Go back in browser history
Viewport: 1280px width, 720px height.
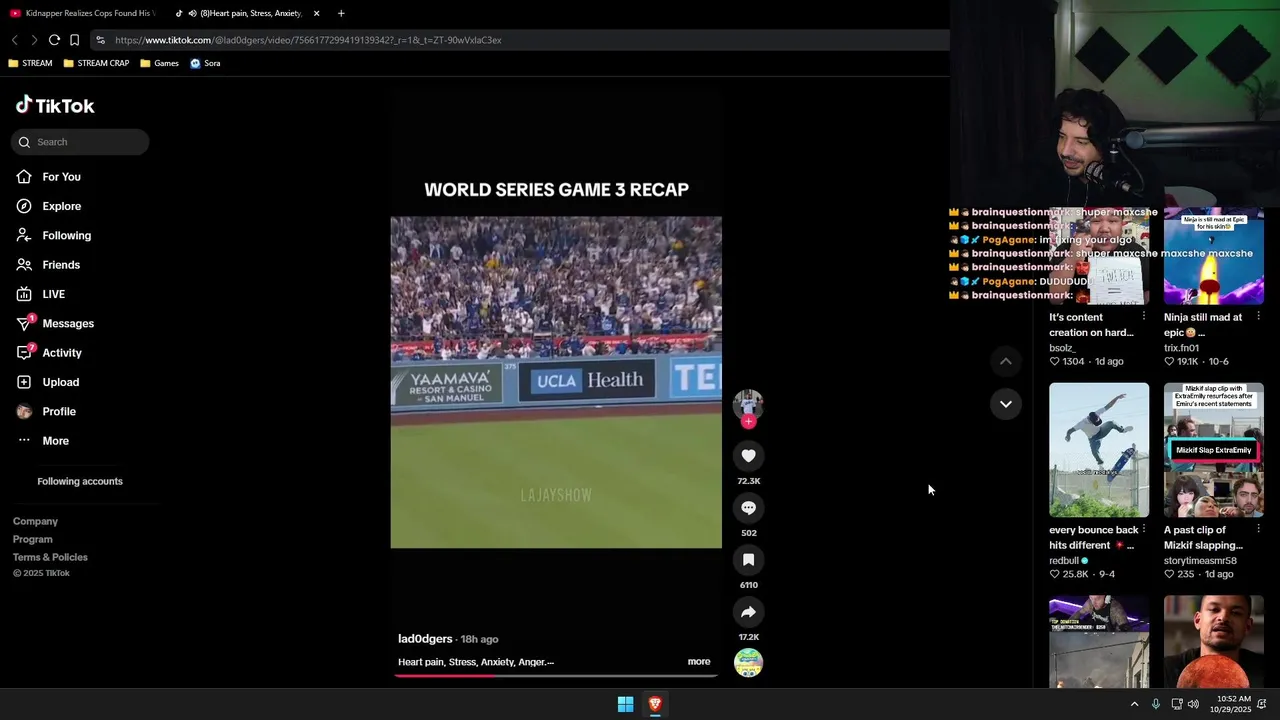[x=15, y=40]
